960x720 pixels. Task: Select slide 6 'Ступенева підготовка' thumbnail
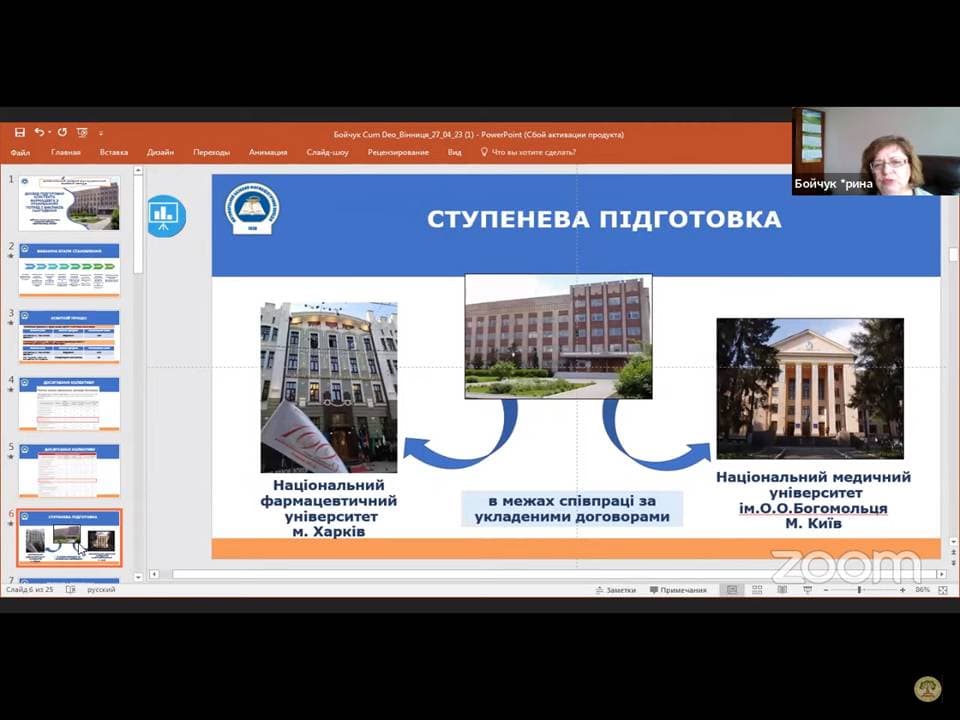pyautogui.click(x=69, y=538)
